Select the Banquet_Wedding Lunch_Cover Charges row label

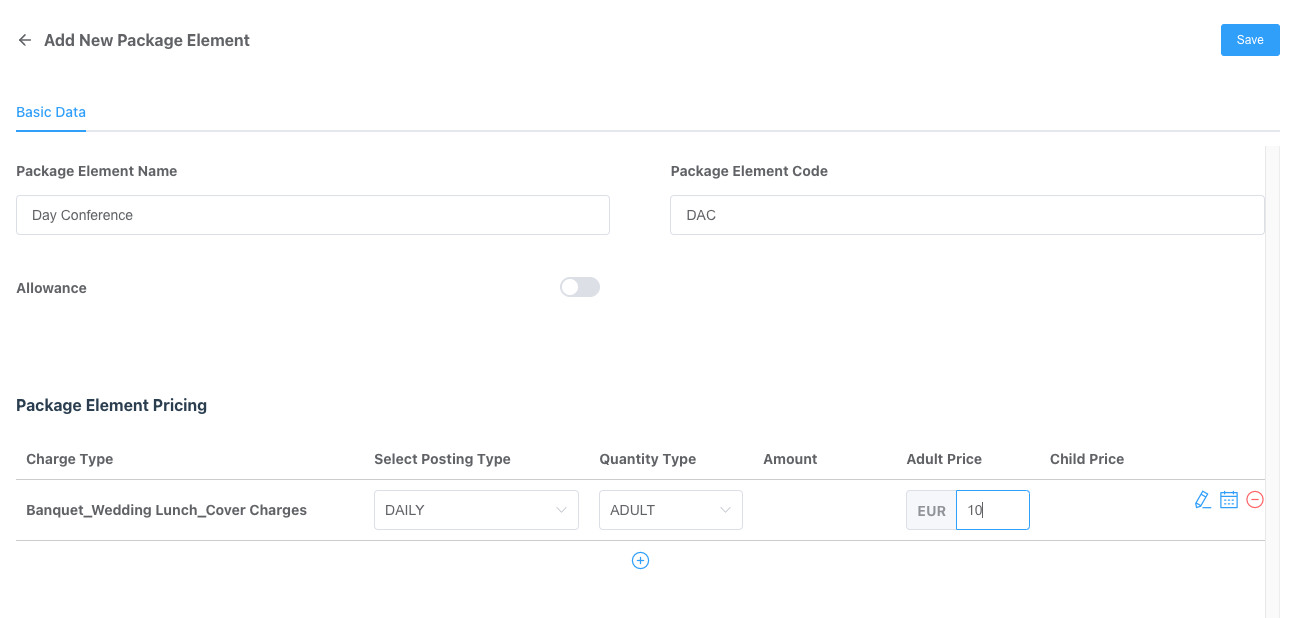coord(166,510)
